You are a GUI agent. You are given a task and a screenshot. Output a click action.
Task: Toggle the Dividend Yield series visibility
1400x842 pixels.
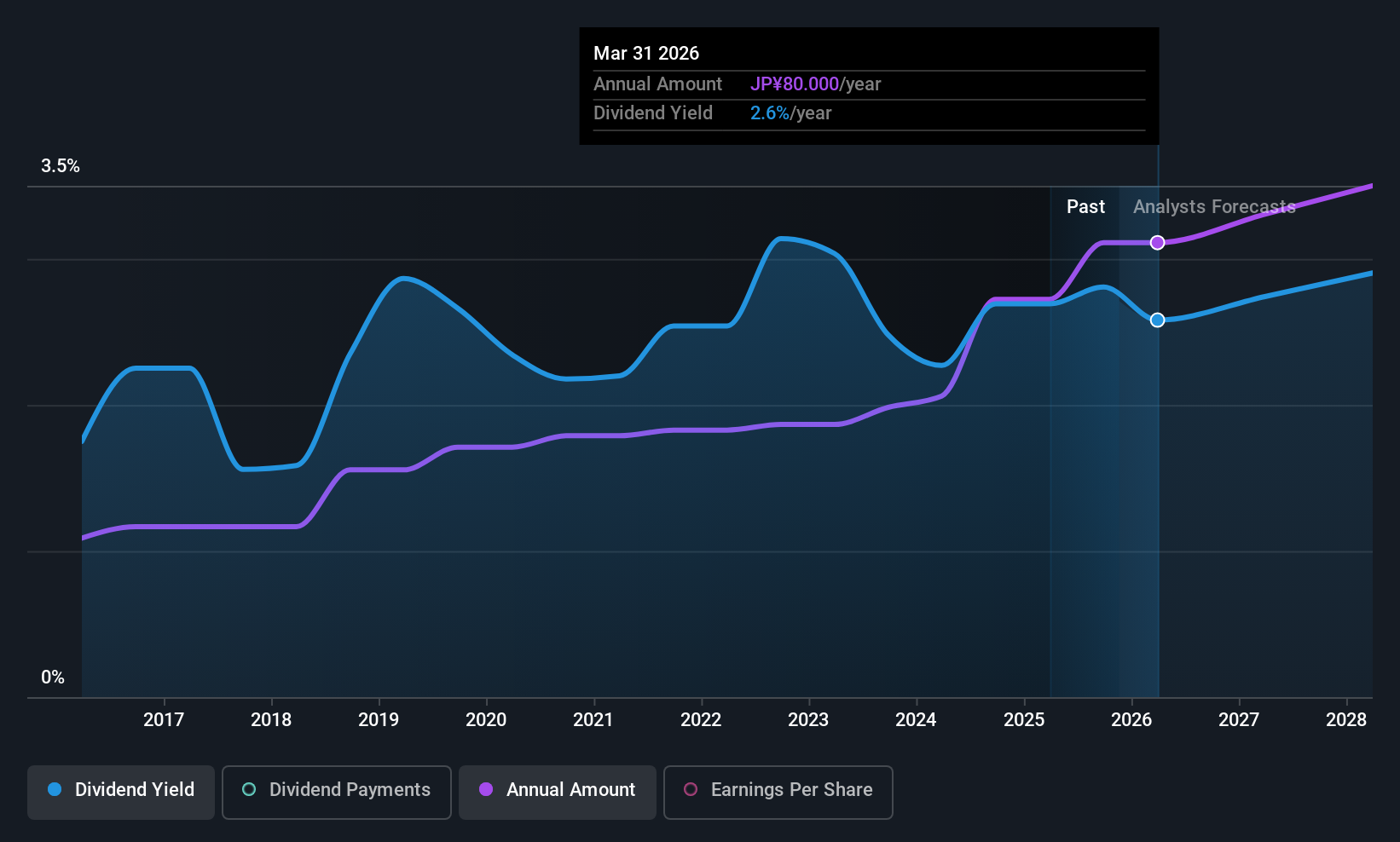(120, 790)
